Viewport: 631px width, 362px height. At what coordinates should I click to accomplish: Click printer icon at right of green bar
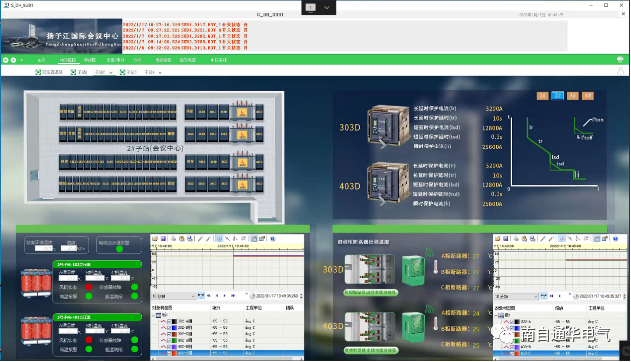[x=620, y=60]
